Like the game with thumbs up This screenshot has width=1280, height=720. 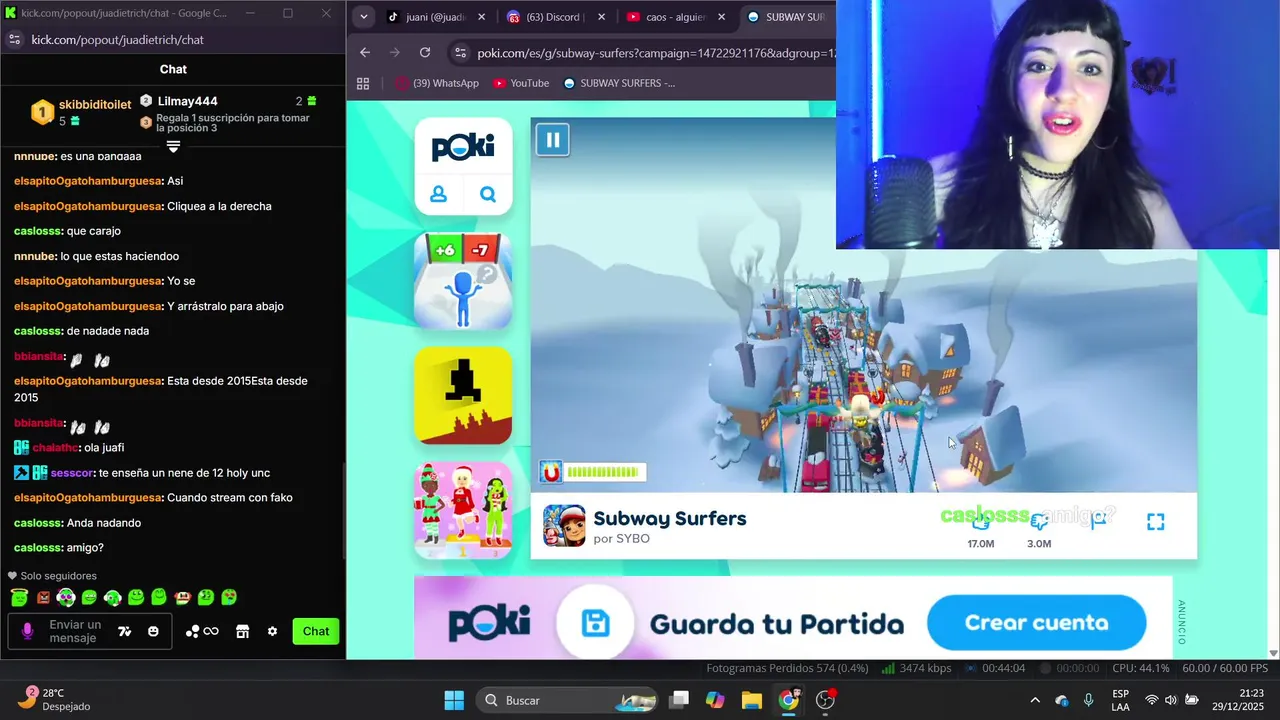[981, 521]
